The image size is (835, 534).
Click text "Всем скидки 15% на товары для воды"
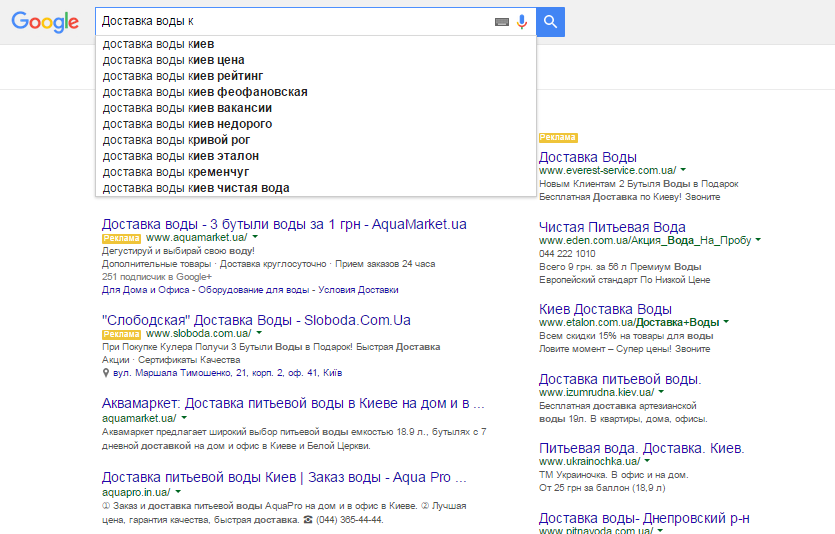tap(626, 336)
